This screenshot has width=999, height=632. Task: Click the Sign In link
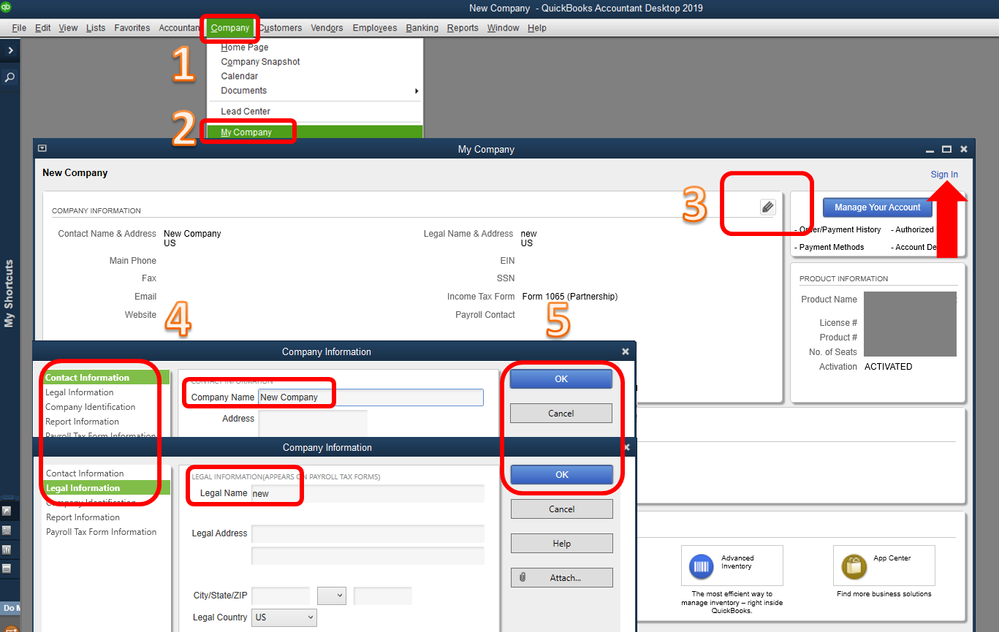[944, 175]
